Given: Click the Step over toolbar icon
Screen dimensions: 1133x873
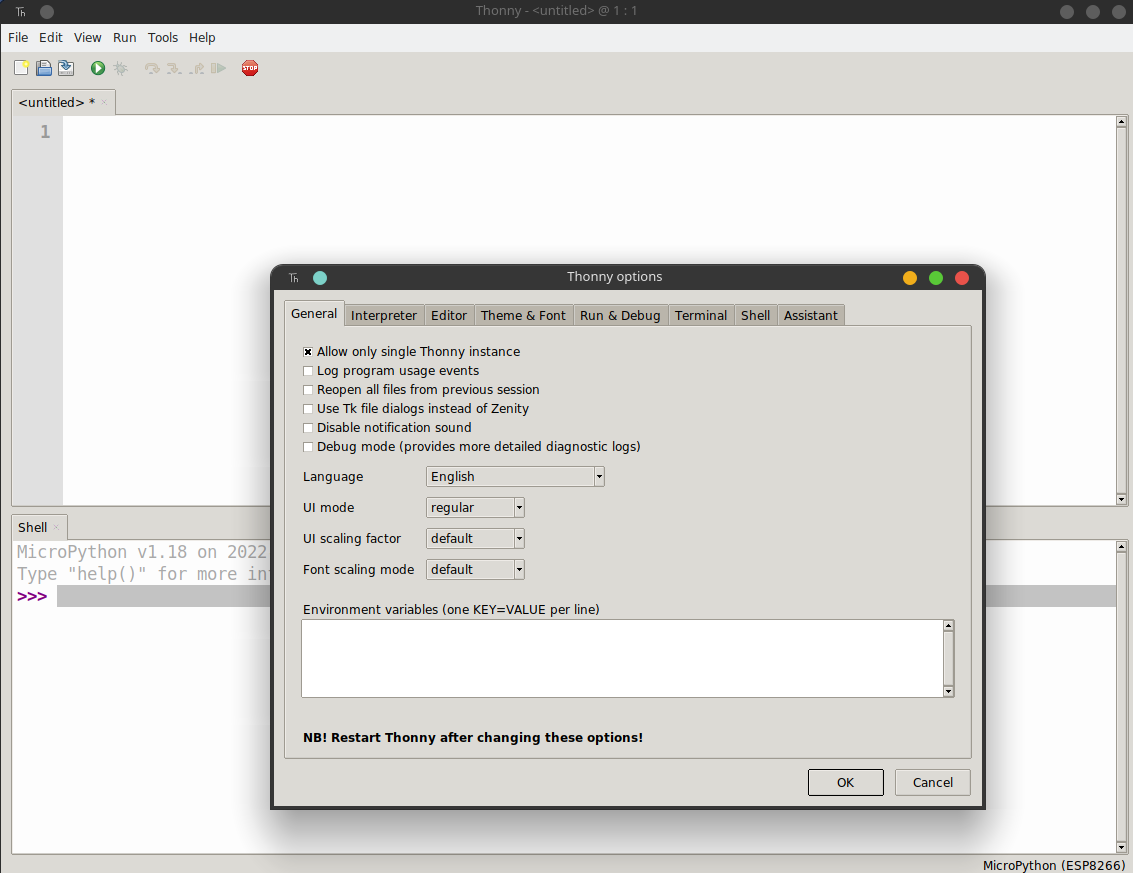Looking at the screenshot, I should [152, 69].
